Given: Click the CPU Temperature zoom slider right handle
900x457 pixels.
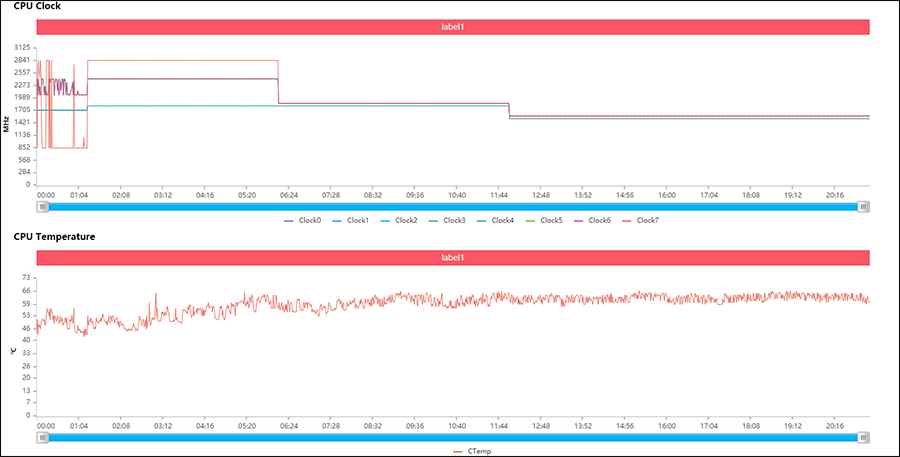Looking at the screenshot, I should point(863,437).
